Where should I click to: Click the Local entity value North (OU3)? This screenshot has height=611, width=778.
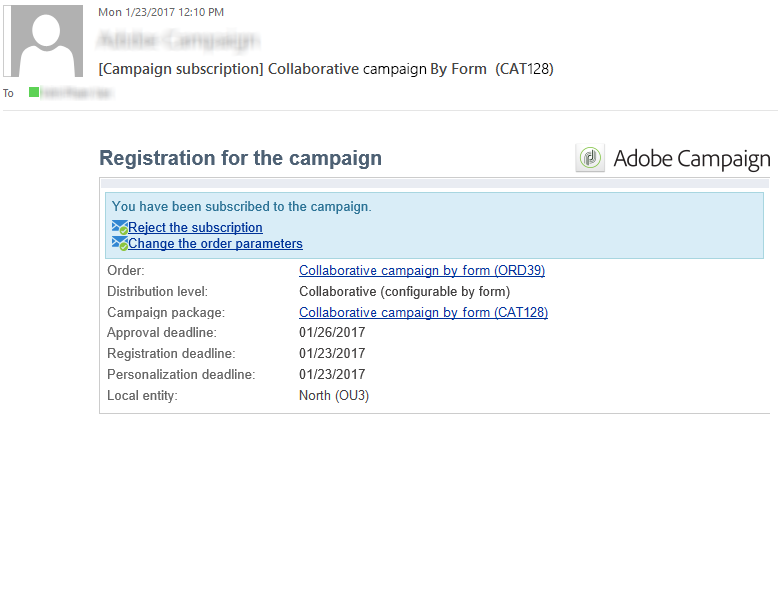coord(335,395)
